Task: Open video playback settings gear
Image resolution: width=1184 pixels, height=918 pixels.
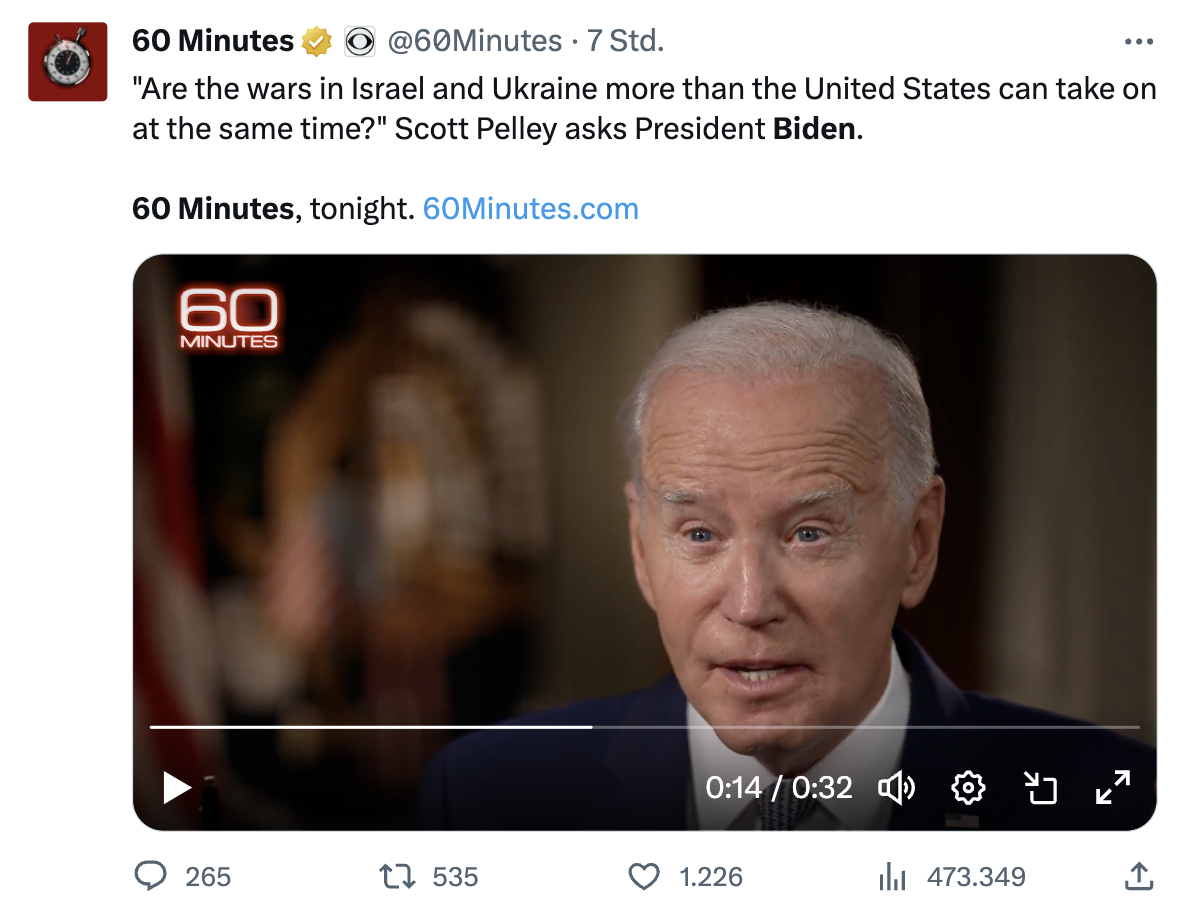Action: click(968, 788)
